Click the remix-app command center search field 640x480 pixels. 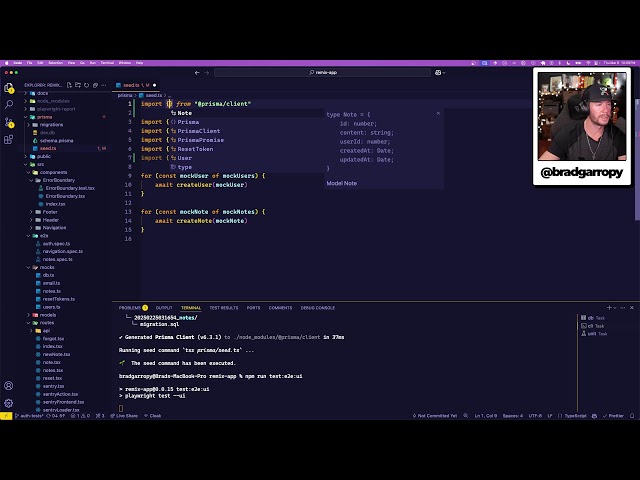[x=322, y=73]
